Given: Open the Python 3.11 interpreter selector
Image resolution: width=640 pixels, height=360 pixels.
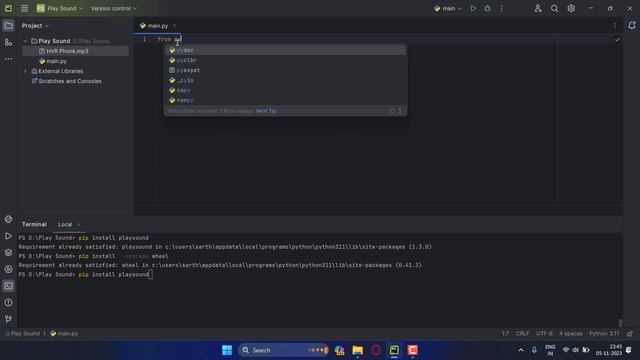Looking at the screenshot, I should pyautogui.click(x=604, y=333).
